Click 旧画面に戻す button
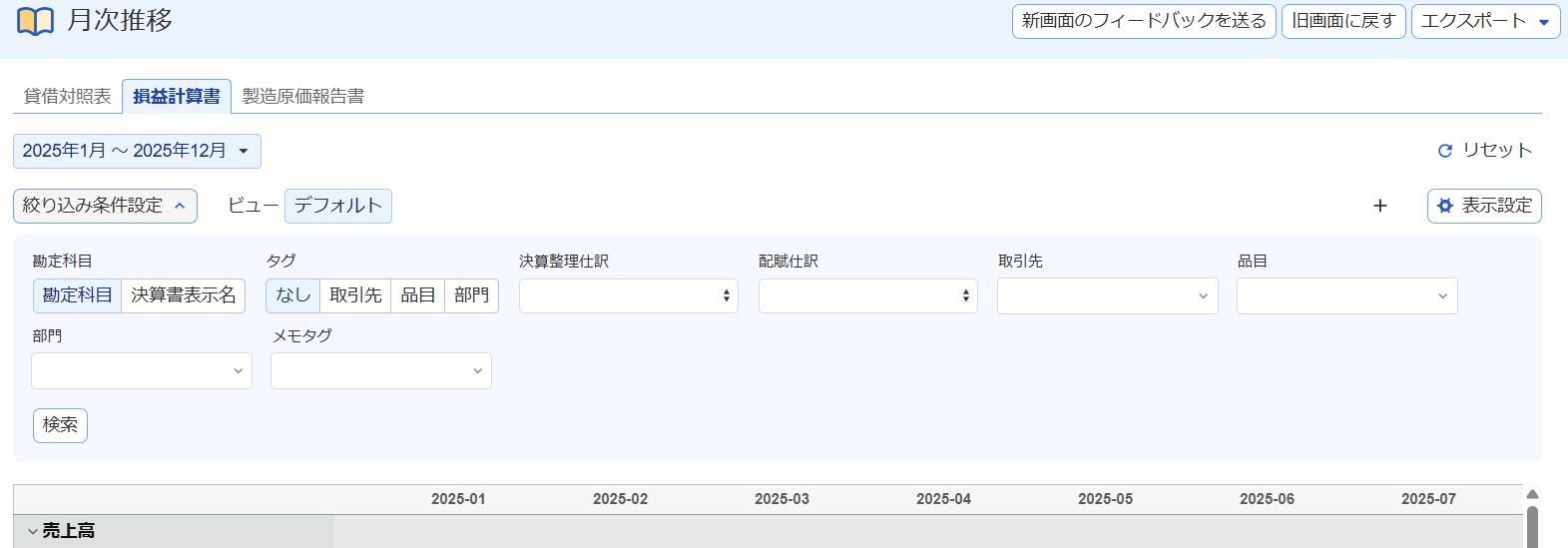The height and width of the screenshot is (548, 1568). click(1343, 21)
